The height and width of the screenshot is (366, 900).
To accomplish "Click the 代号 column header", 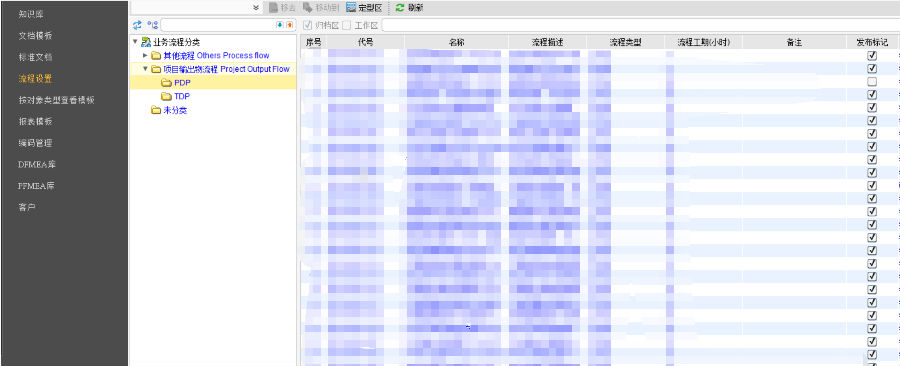I will click(366, 42).
